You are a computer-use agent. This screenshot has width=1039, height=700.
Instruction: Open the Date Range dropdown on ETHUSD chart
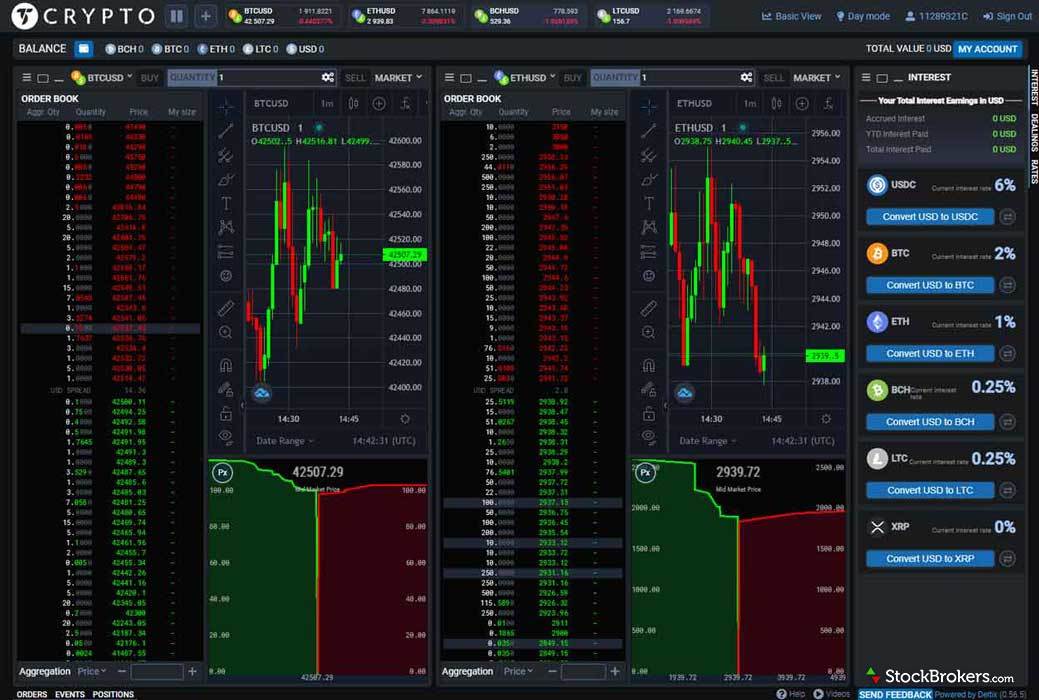707,441
